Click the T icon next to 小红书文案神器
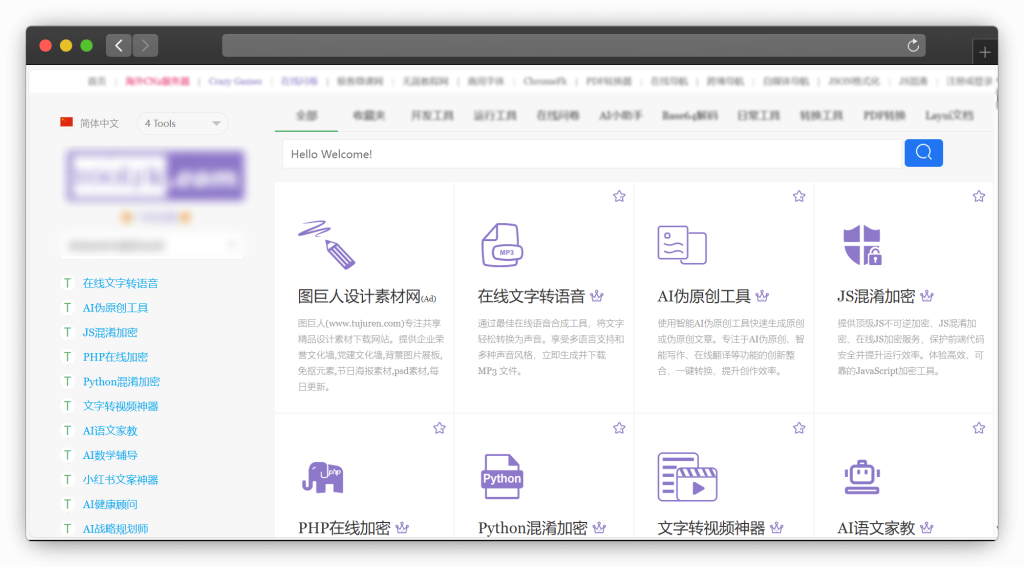The image size is (1024, 567). coord(67,479)
